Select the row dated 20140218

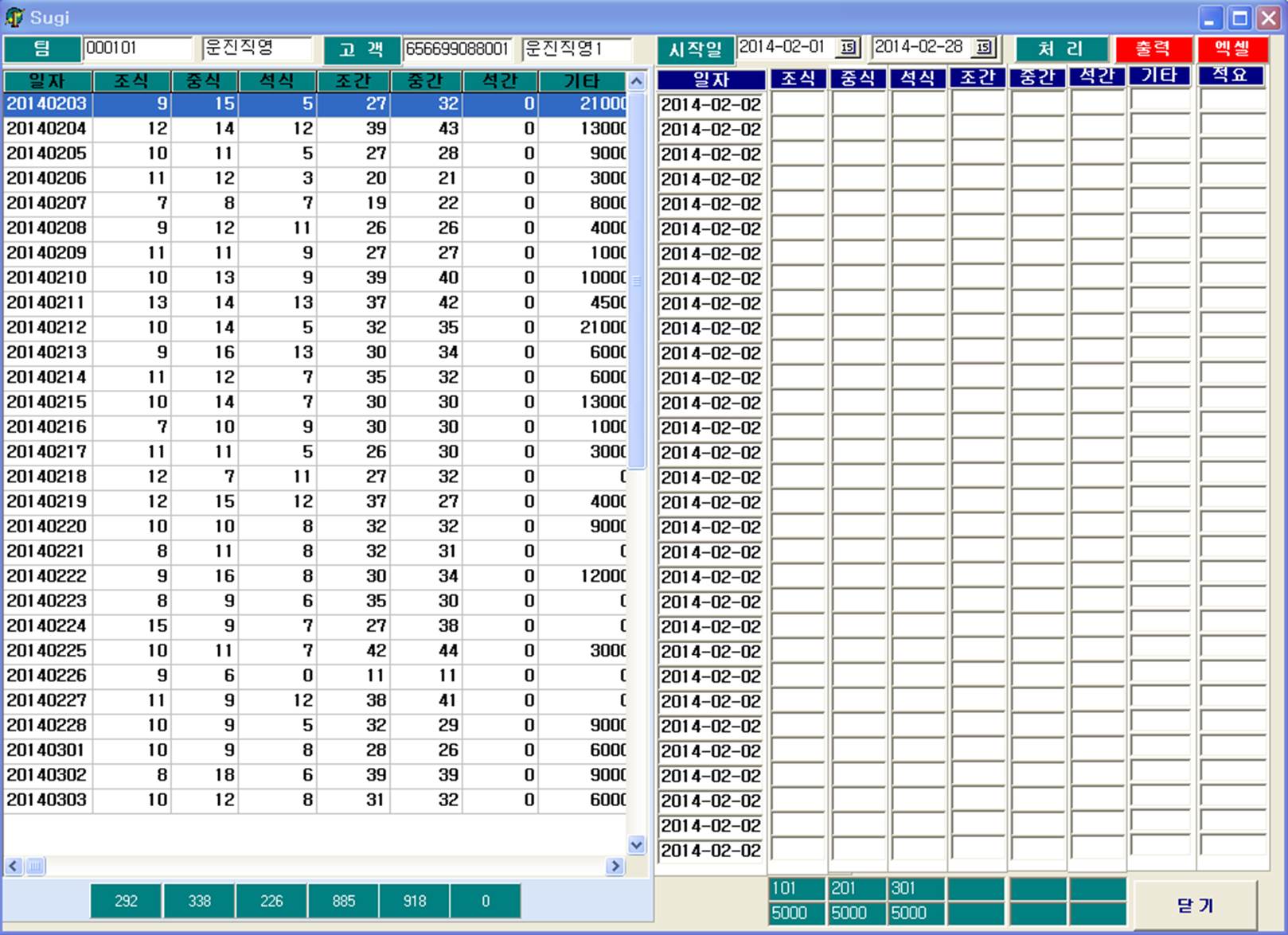[x=315, y=477]
